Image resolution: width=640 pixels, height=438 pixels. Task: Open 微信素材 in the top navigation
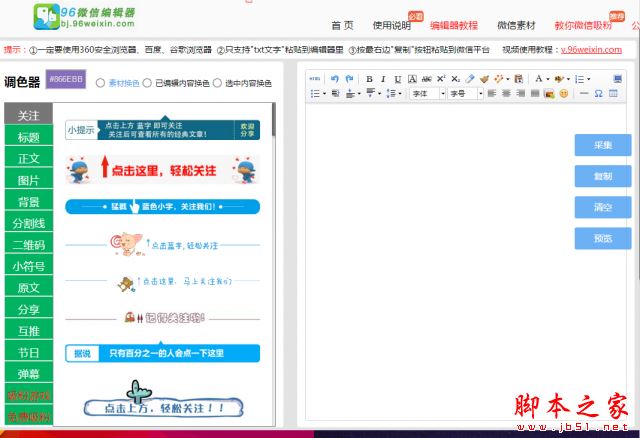(516, 25)
